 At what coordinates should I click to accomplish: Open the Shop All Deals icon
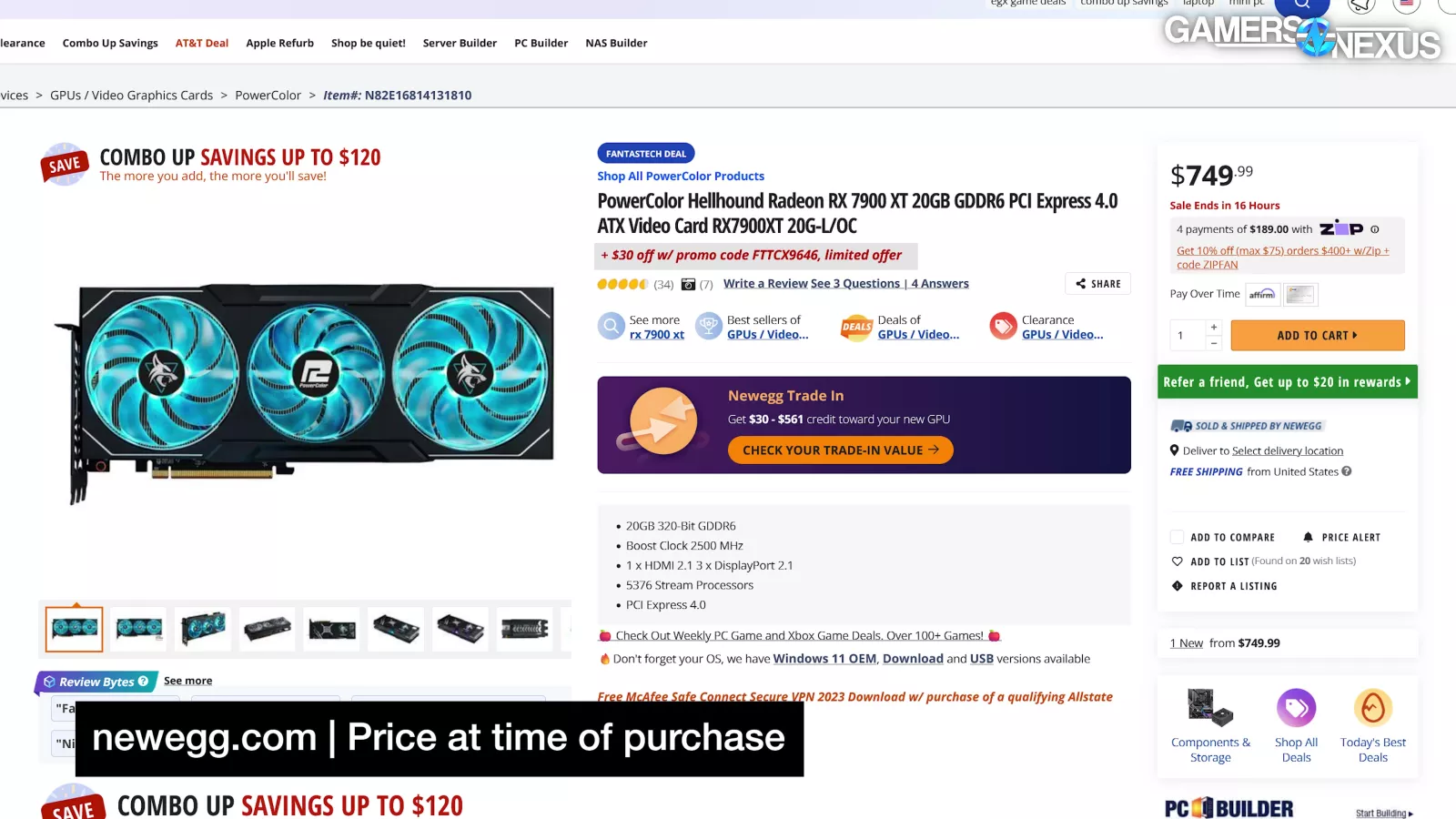[x=1296, y=708]
